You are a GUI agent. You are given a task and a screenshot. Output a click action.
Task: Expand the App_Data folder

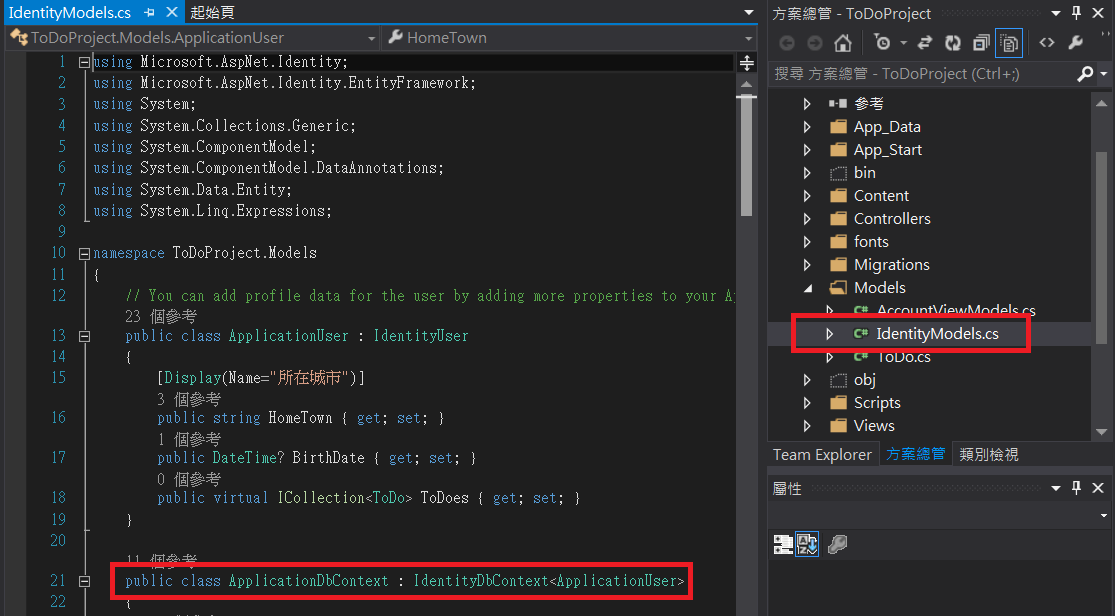click(x=807, y=127)
